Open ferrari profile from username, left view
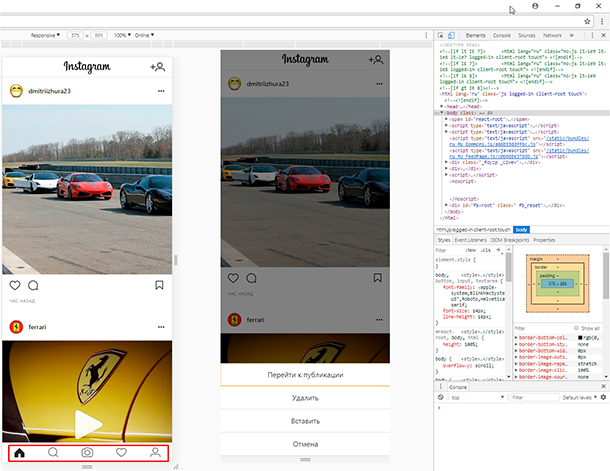 (37, 327)
